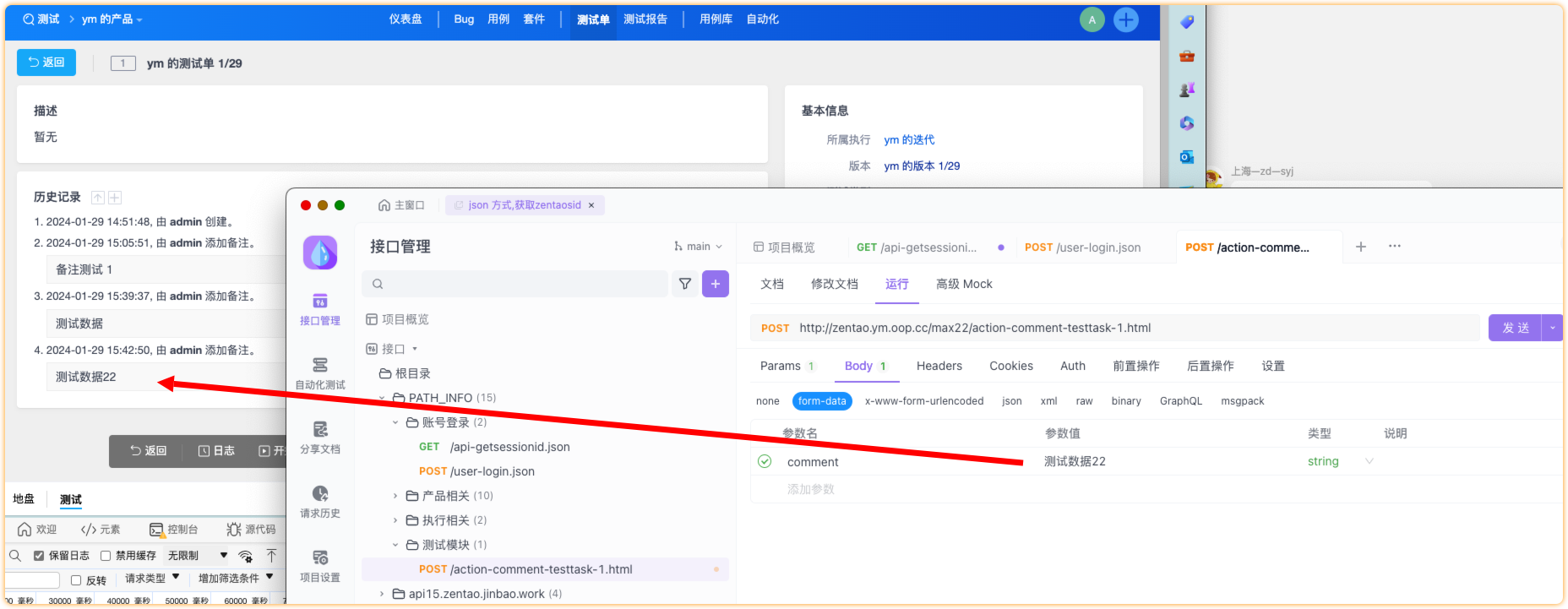Select the raw body type
This screenshot has height=609, width=1568.
point(1084,401)
